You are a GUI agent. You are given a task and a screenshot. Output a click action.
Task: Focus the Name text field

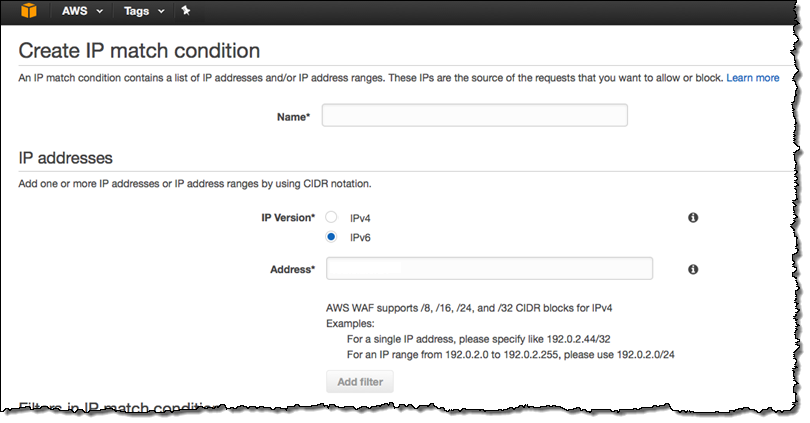coord(475,115)
